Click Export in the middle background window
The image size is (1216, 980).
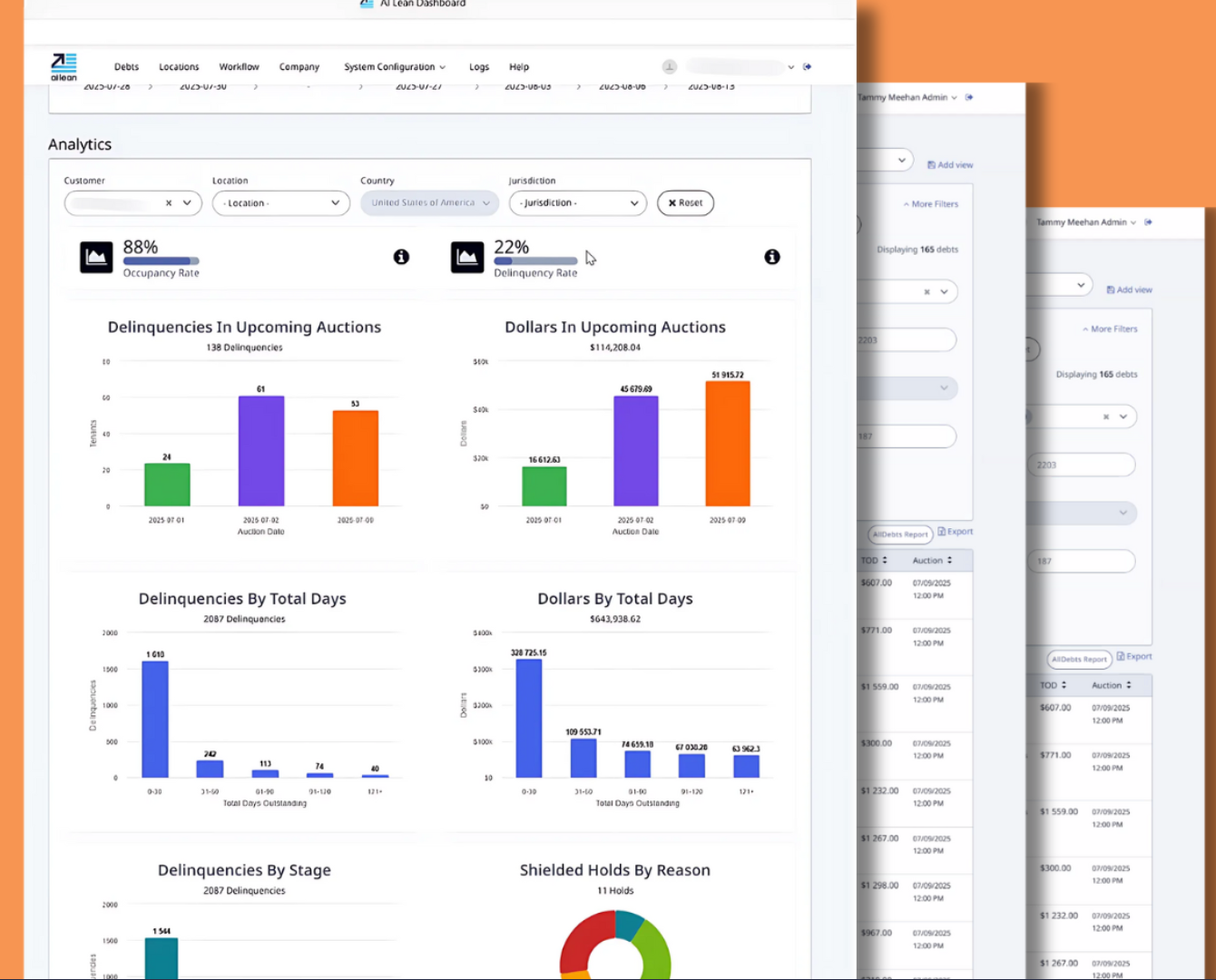pyautogui.click(x=956, y=532)
